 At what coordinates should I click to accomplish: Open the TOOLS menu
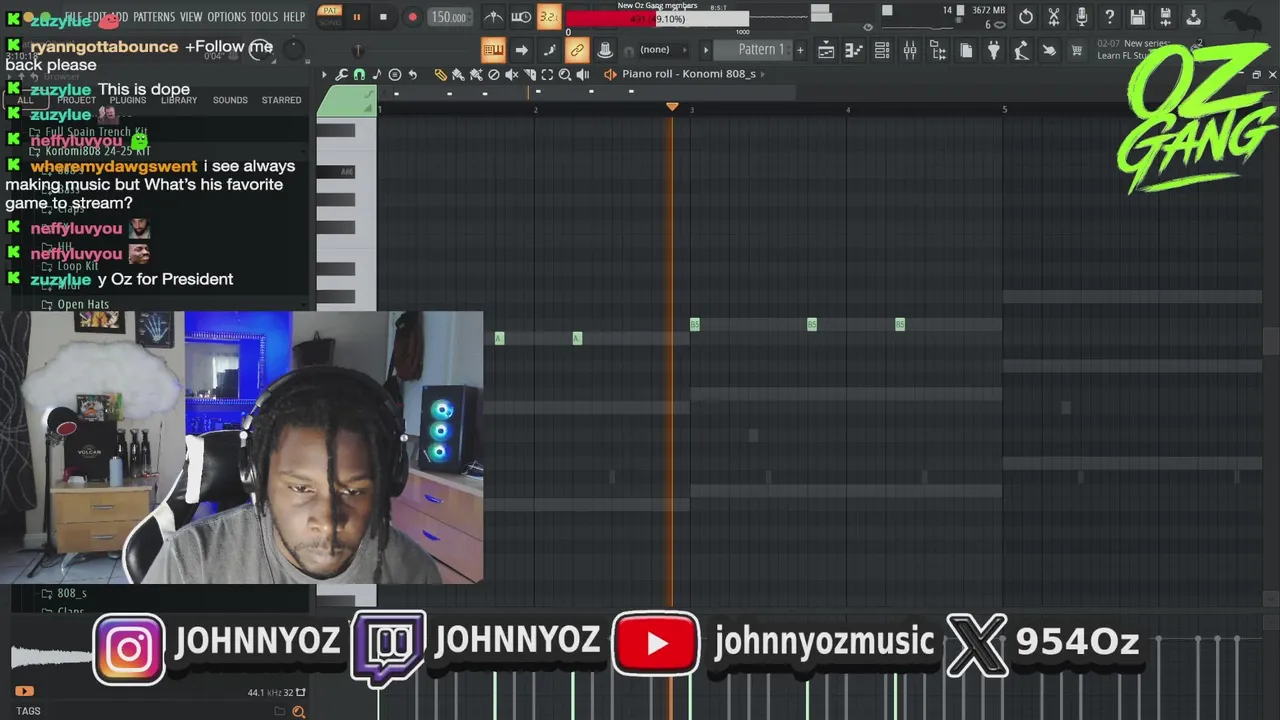(x=264, y=17)
